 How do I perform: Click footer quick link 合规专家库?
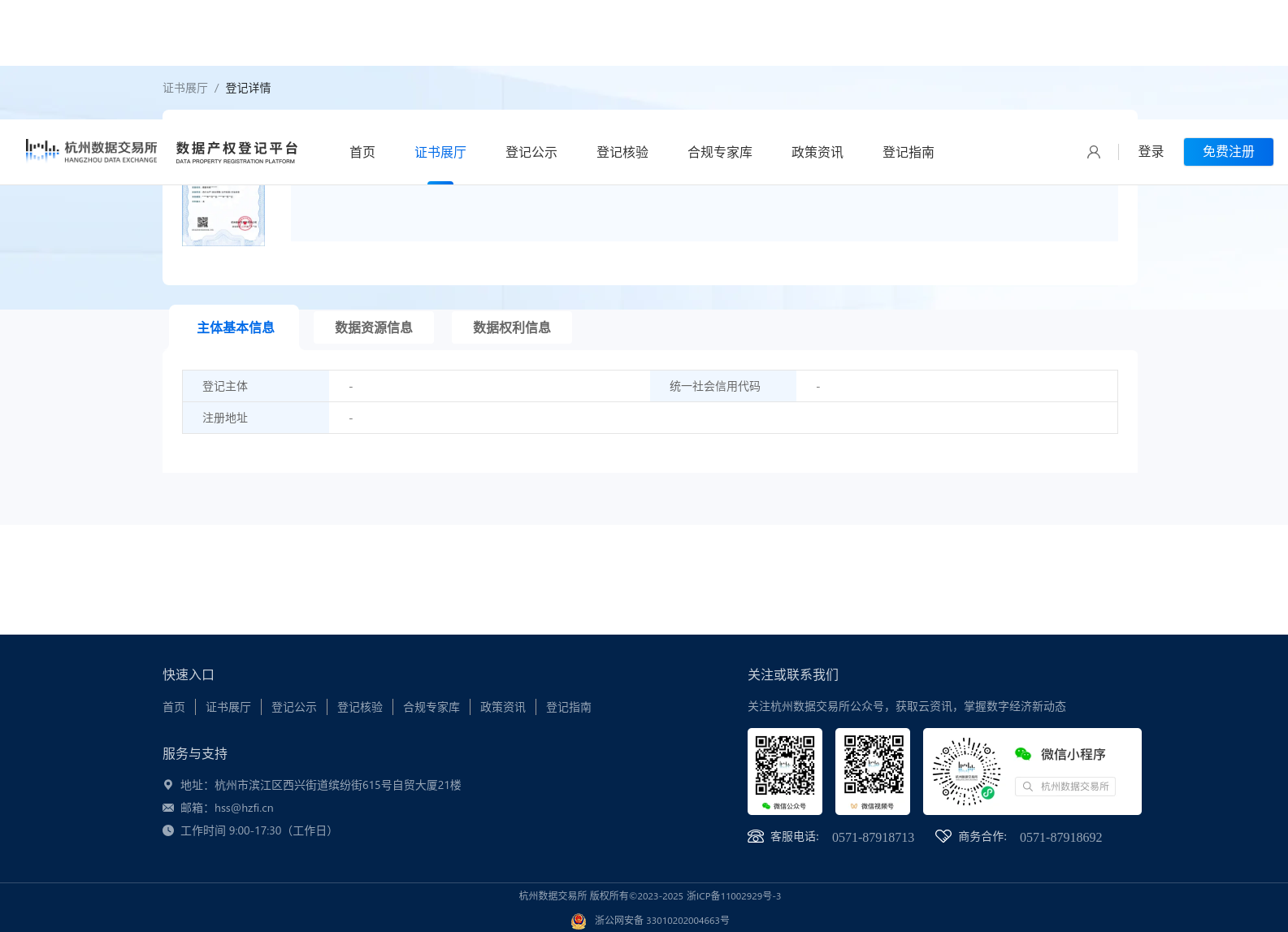(x=432, y=707)
